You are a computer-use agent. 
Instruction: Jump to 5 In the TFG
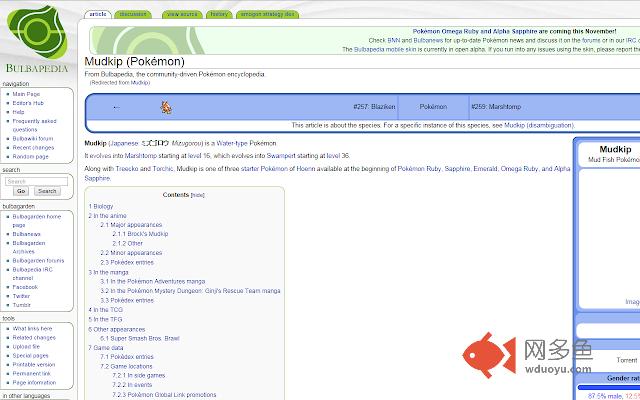click(x=105, y=319)
